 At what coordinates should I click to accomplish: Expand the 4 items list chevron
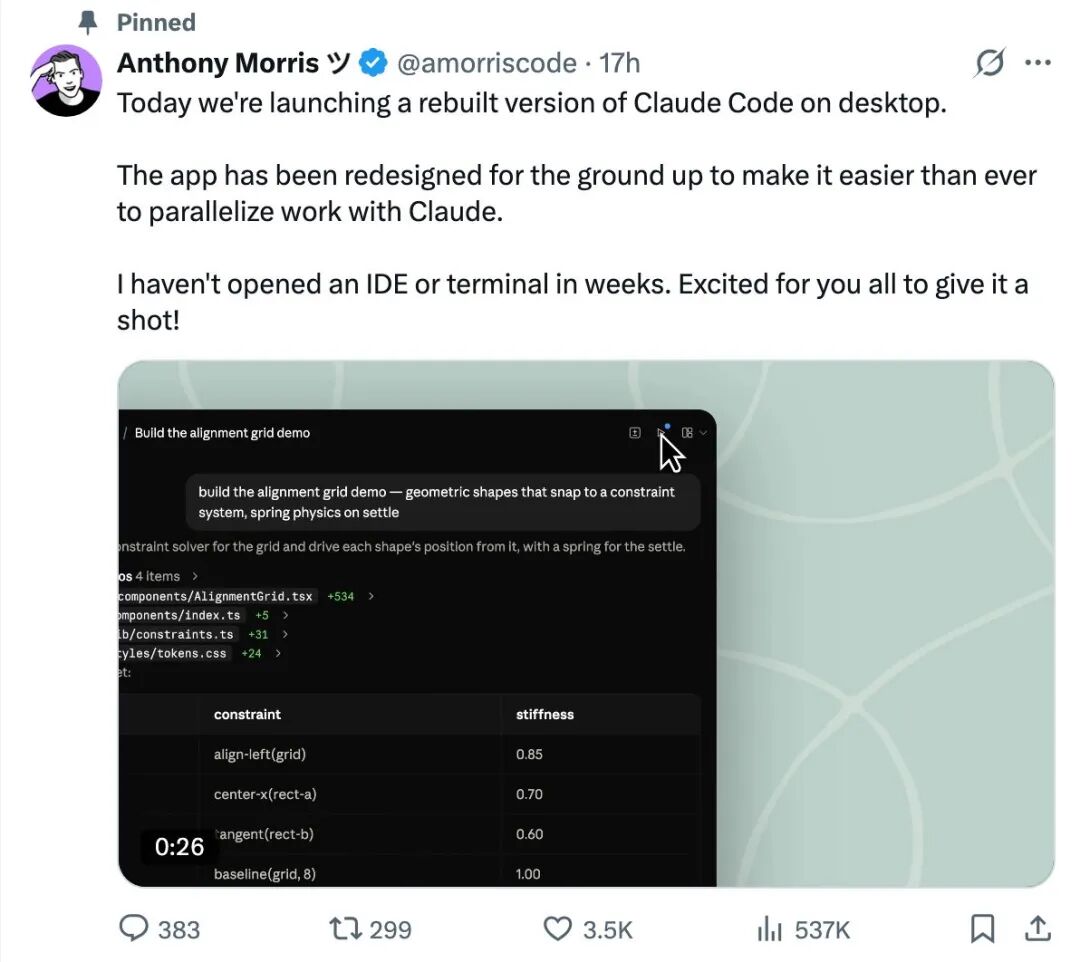coord(195,576)
